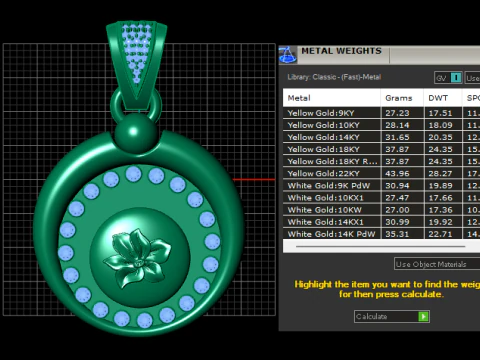
Task: Click the Metal Weights flask icon
Action: pos(288,55)
